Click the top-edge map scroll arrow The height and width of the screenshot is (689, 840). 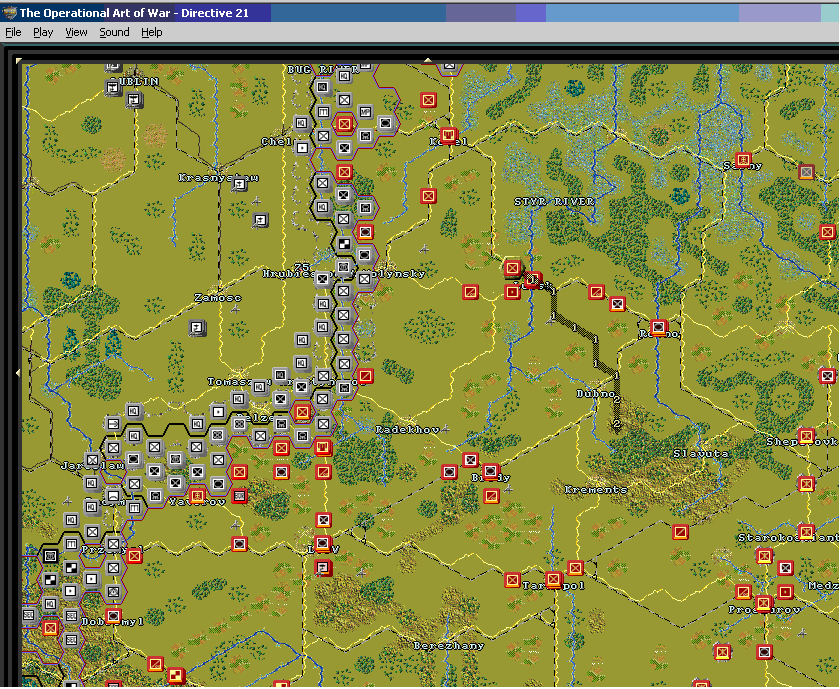pos(428,60)
